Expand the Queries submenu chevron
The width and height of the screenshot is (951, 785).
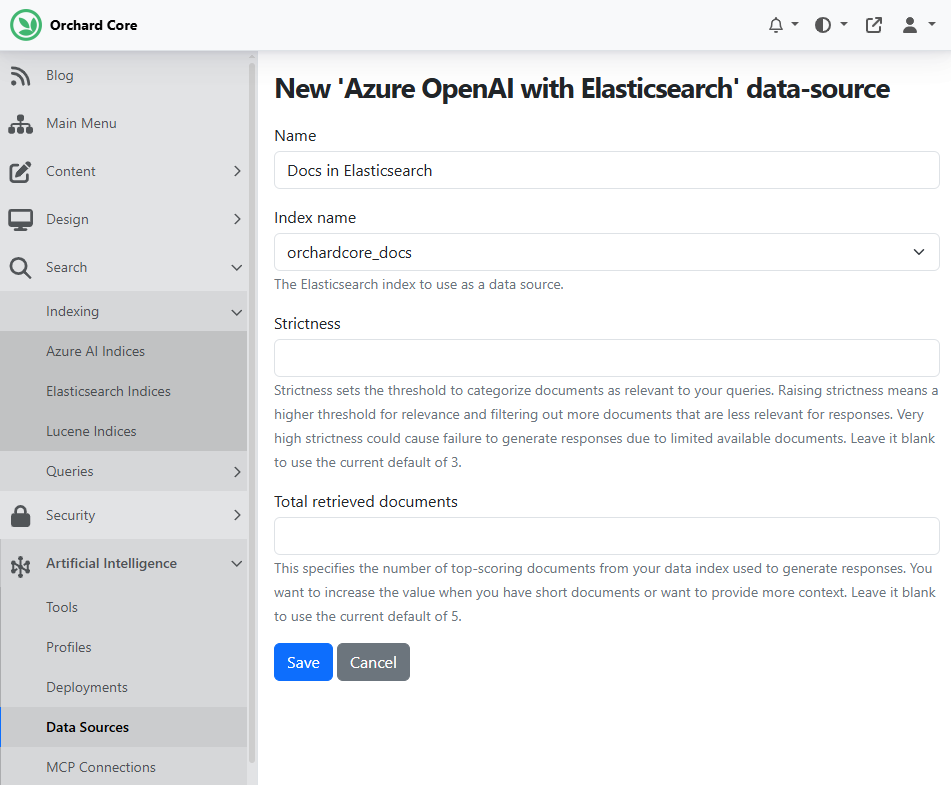[x=237, y=472]
